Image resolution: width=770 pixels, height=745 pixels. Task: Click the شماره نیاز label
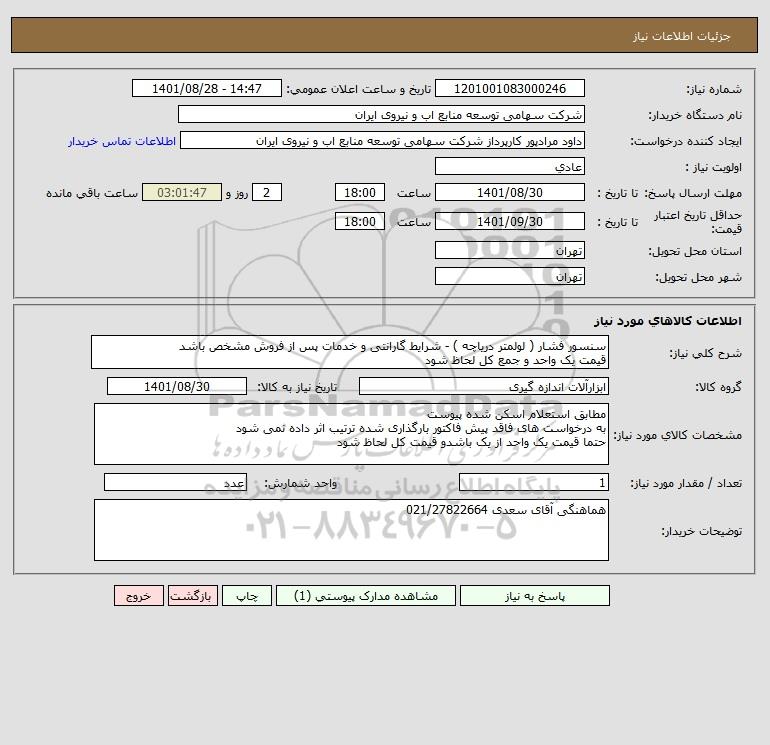pos(714,89)
